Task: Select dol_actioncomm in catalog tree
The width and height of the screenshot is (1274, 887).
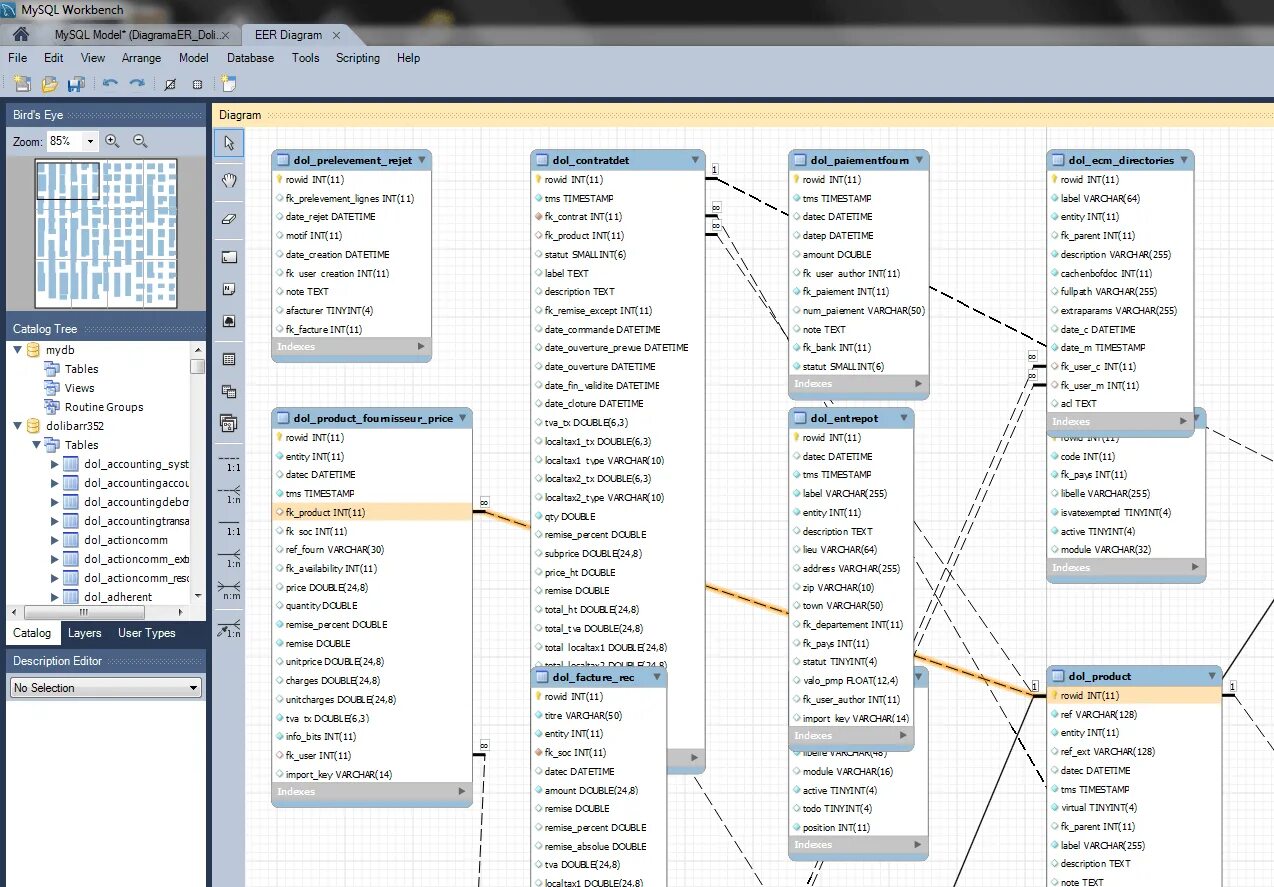Action: [x=126, y=540]
